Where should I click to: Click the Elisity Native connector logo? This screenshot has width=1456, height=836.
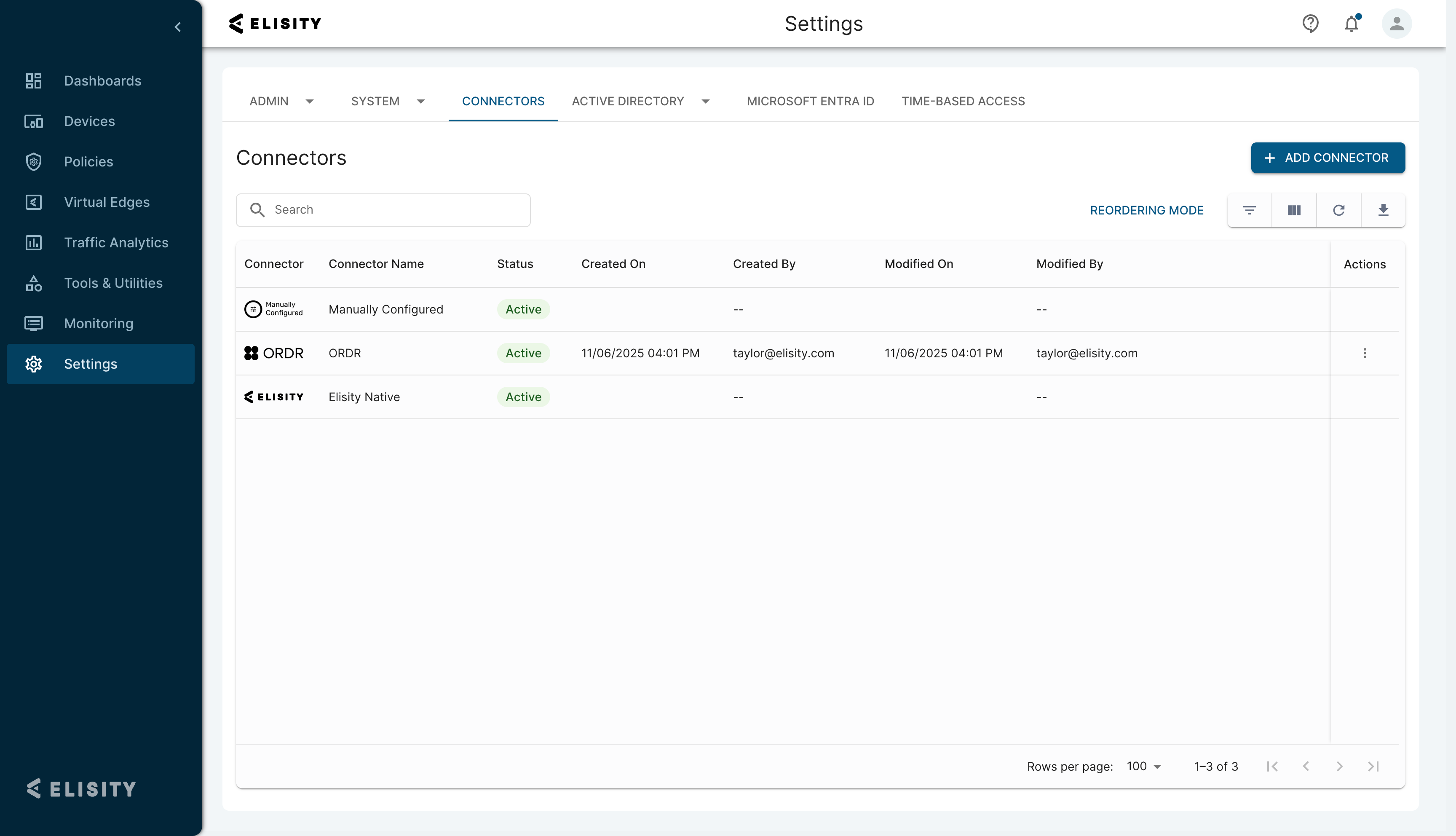tap(274, 397)
